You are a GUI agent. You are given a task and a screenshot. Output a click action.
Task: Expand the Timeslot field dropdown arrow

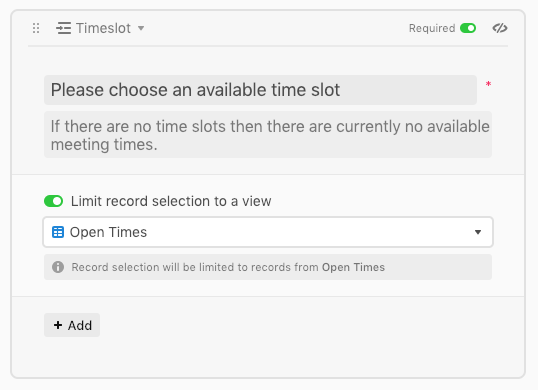[141, 28]
